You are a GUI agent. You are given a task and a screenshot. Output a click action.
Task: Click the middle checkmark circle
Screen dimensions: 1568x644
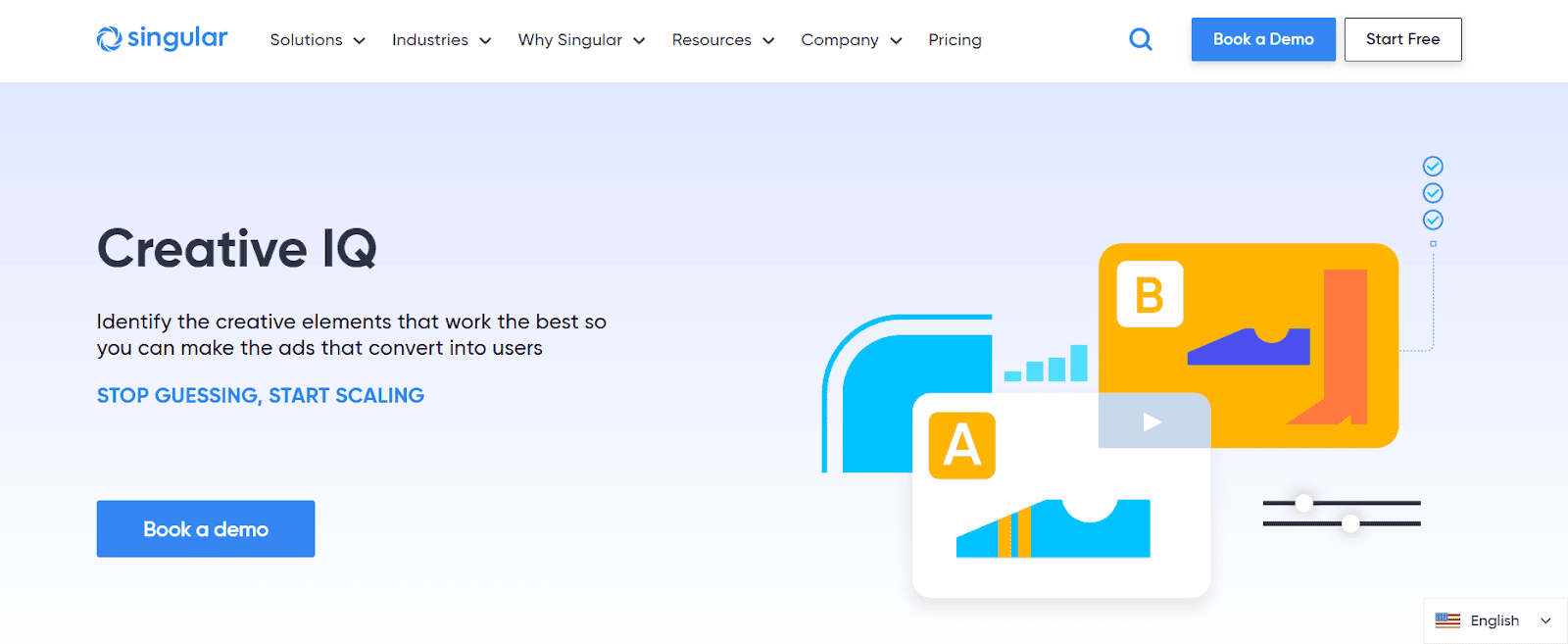1433,193
